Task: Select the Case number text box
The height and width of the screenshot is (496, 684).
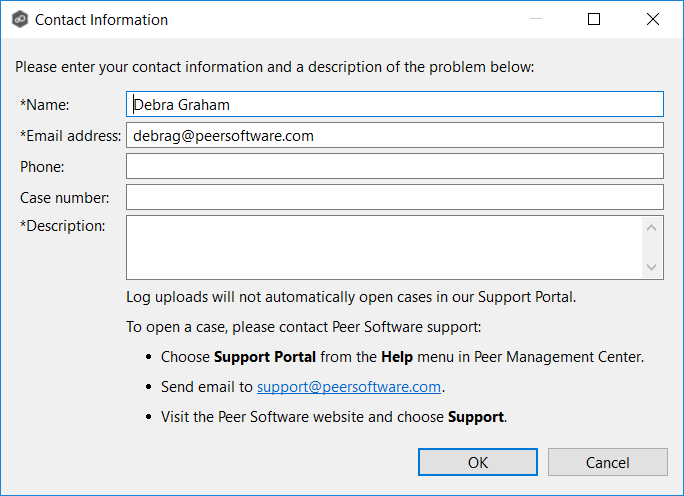Action: (394, 197)
